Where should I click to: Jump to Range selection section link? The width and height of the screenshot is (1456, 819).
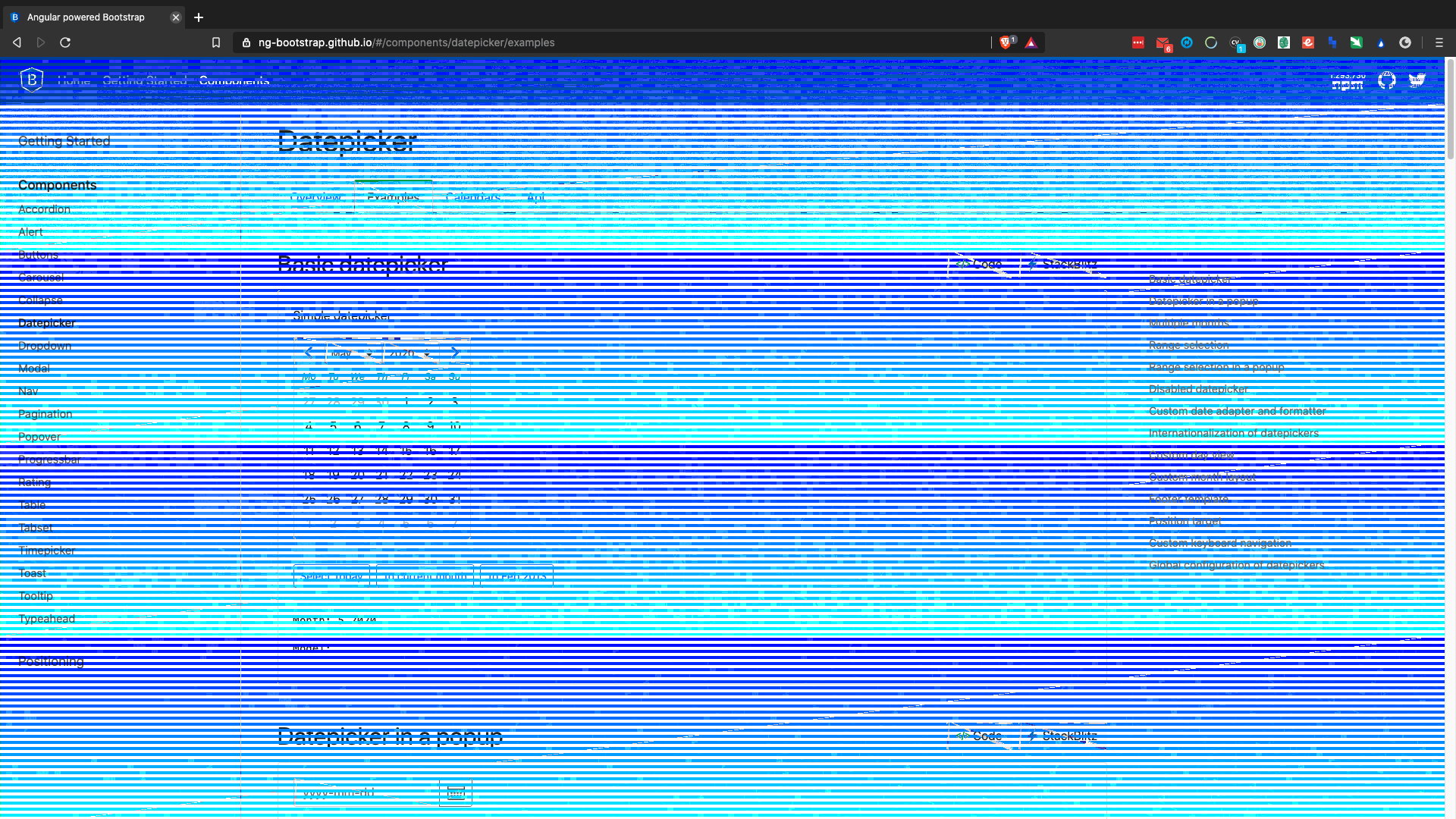pos(1188,345)
